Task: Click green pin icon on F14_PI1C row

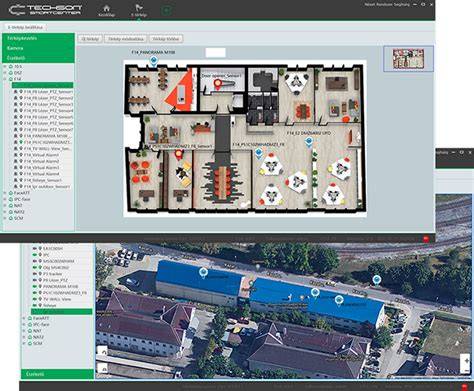Action: 21,142
